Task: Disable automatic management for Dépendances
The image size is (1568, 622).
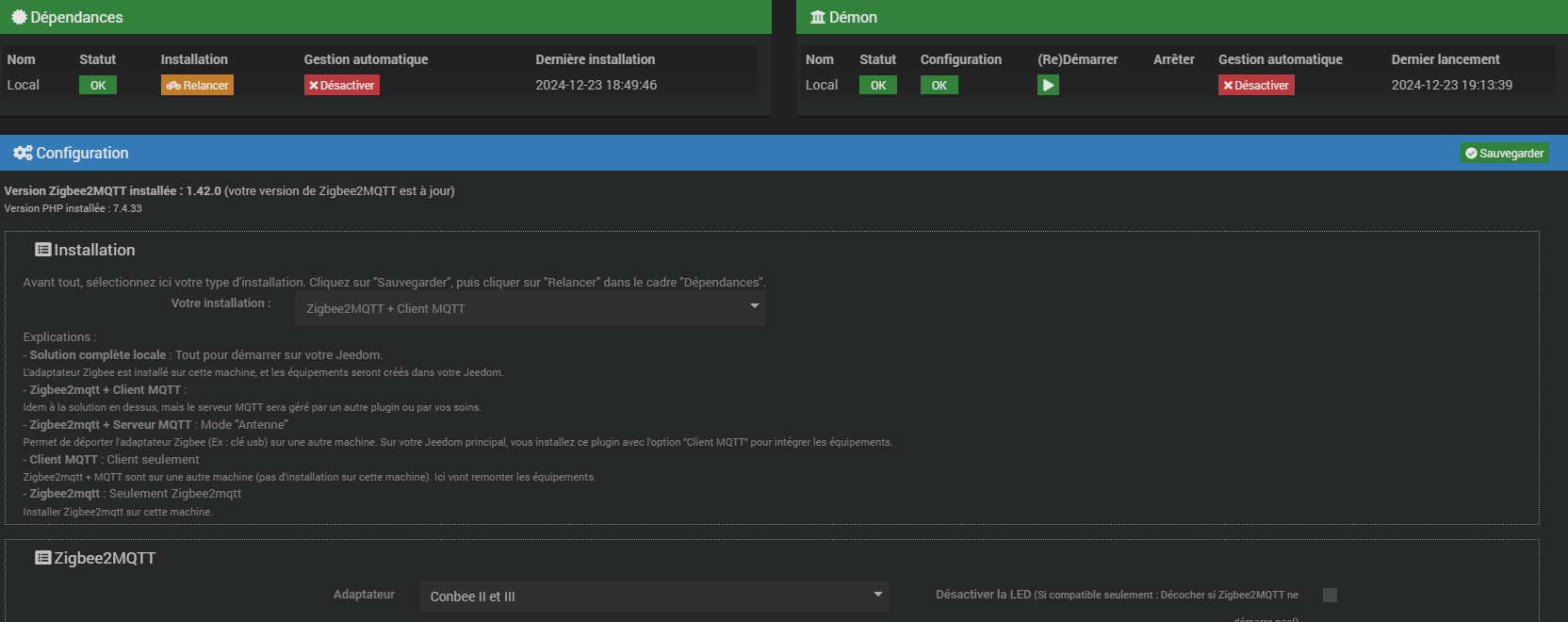Action: pyautogui.click(x=341, y=85)
